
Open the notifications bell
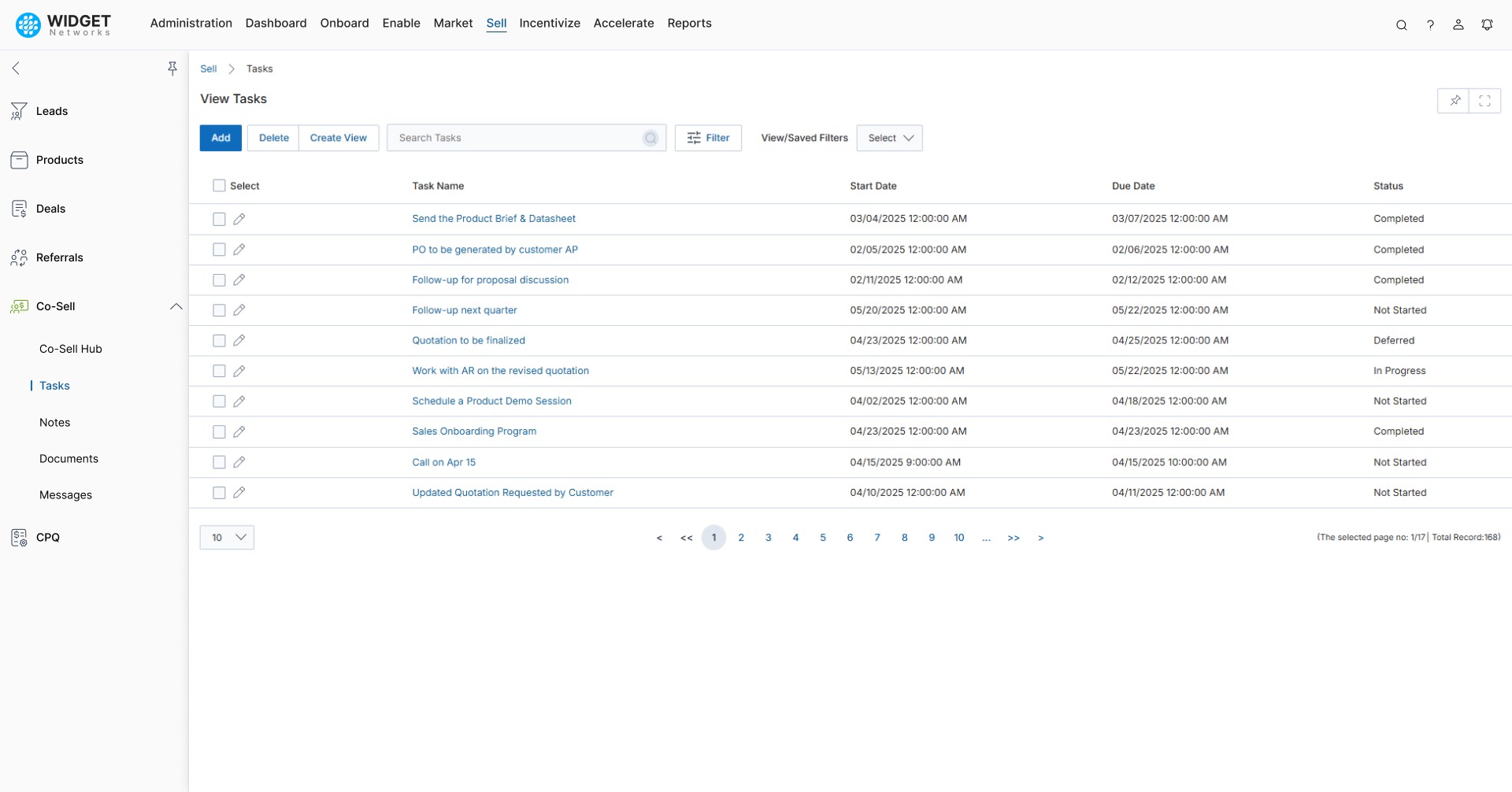pyautogui.click(x=1488, y=24)
